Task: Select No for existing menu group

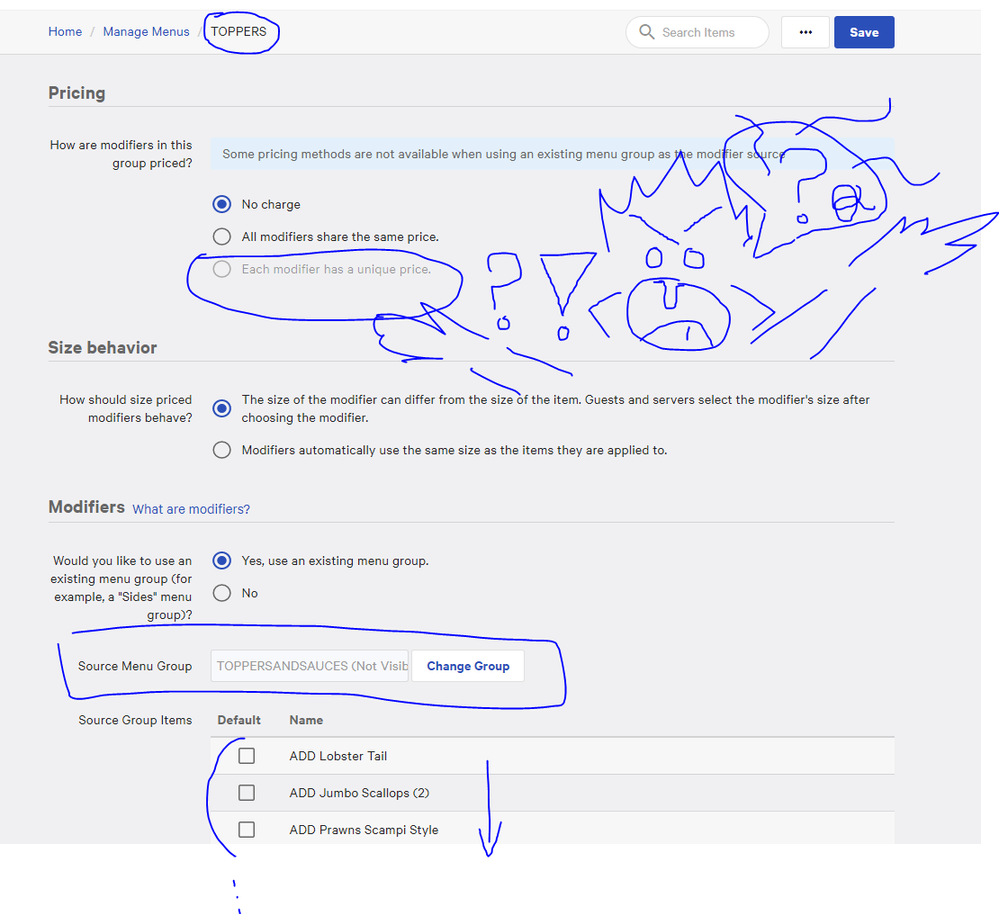Action: (222, 593)
